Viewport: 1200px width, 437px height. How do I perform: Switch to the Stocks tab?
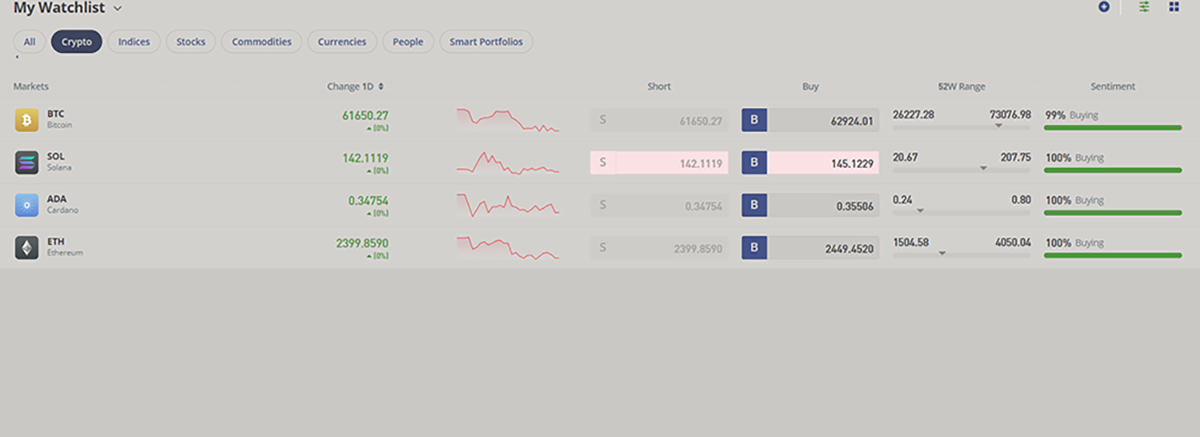190,42
